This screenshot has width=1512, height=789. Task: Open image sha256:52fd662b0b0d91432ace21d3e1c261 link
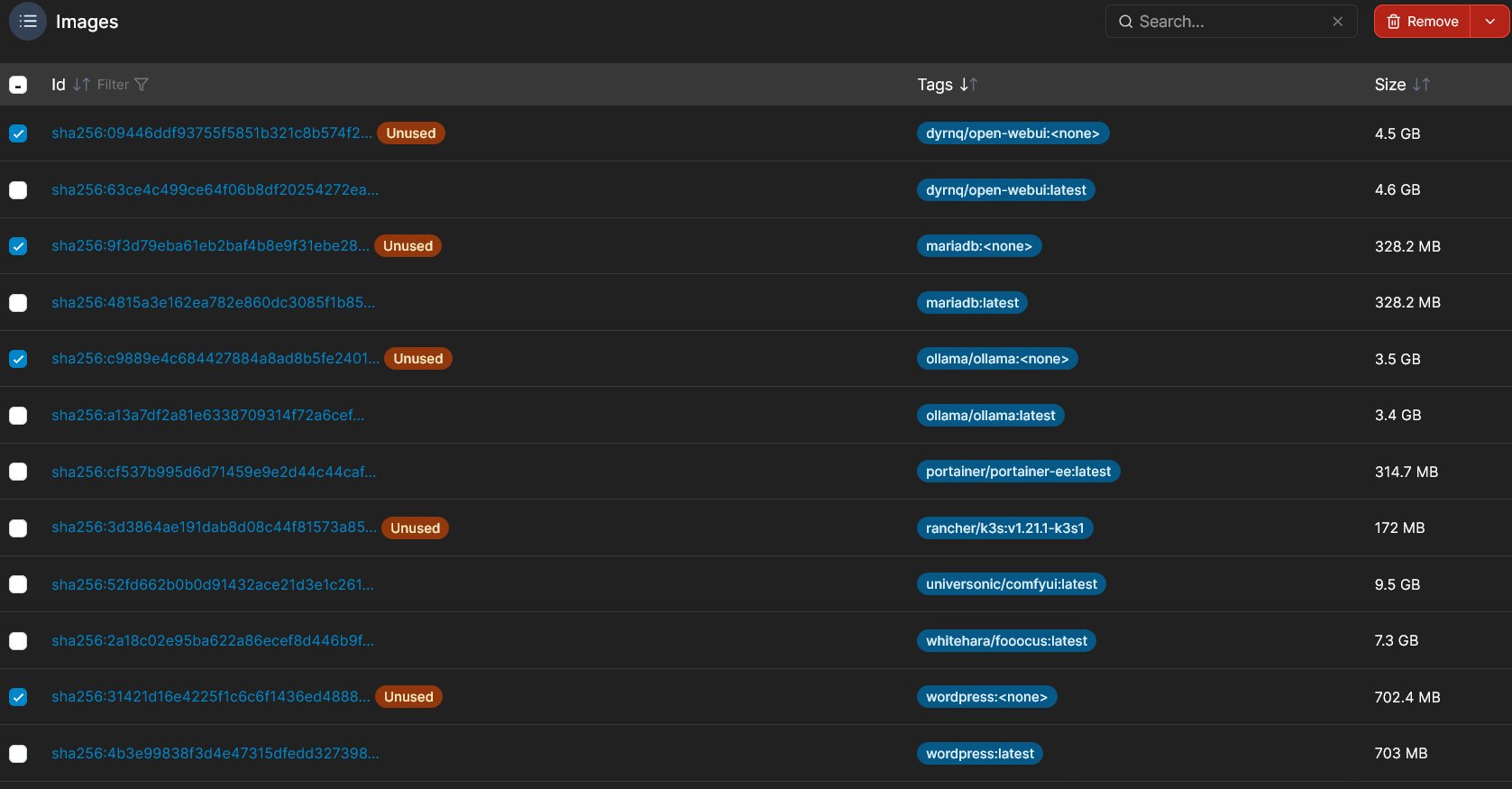click(x=213, y=584)
